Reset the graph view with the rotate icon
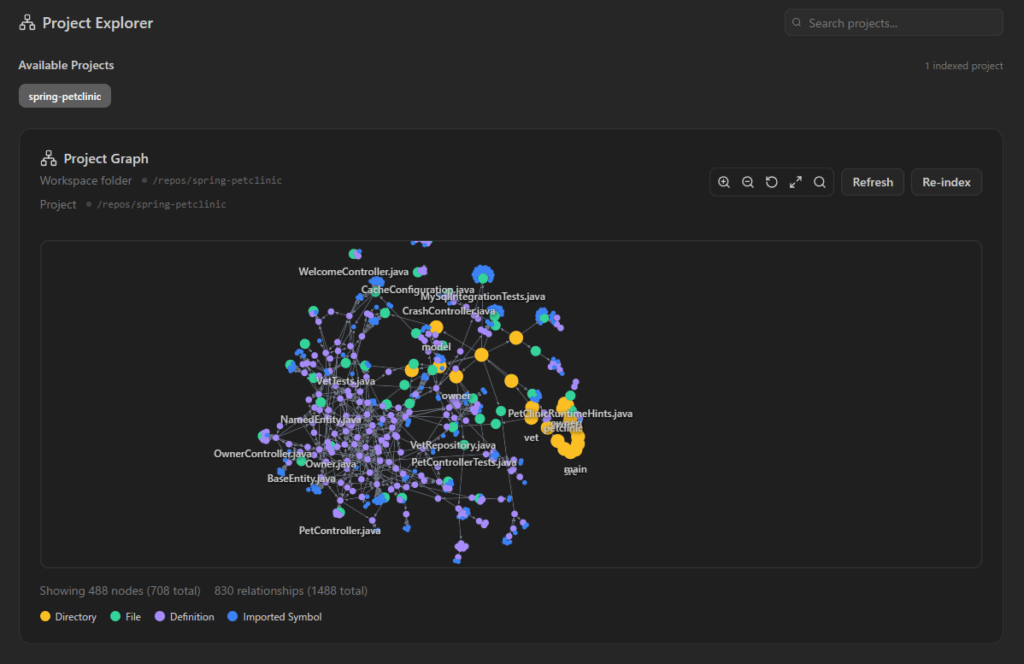 click(x=772, y=182)
